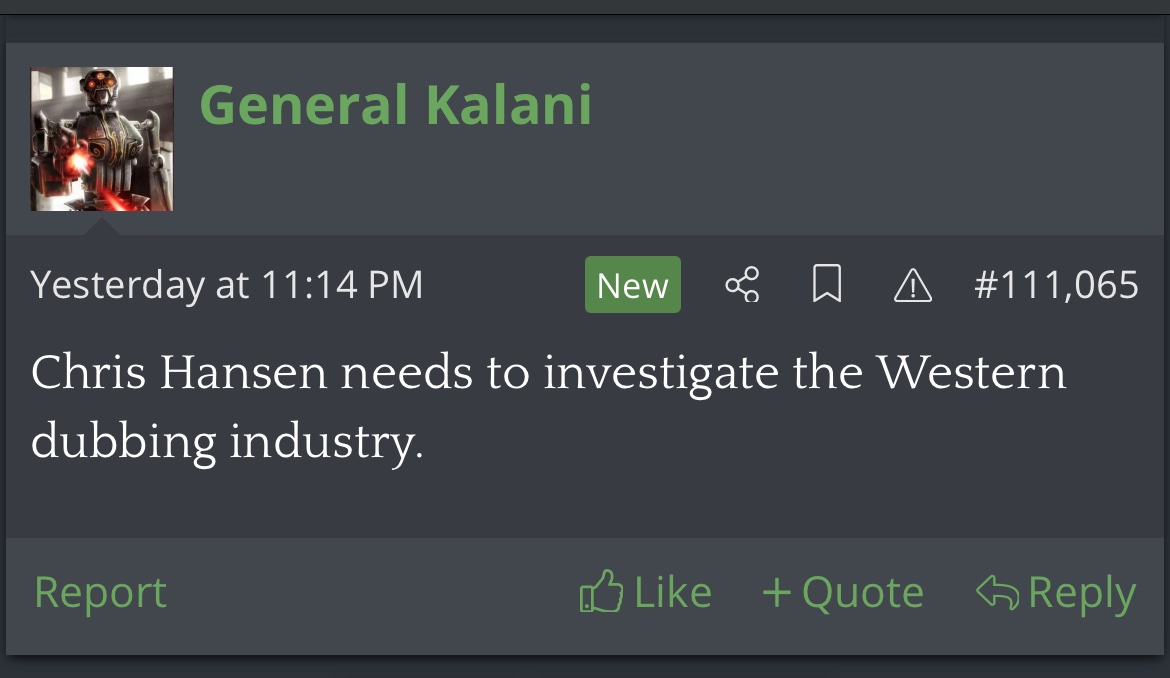This screenshot has width=1170, height=678.
Task: Click the share icon in post header
Action: (742, 286)
